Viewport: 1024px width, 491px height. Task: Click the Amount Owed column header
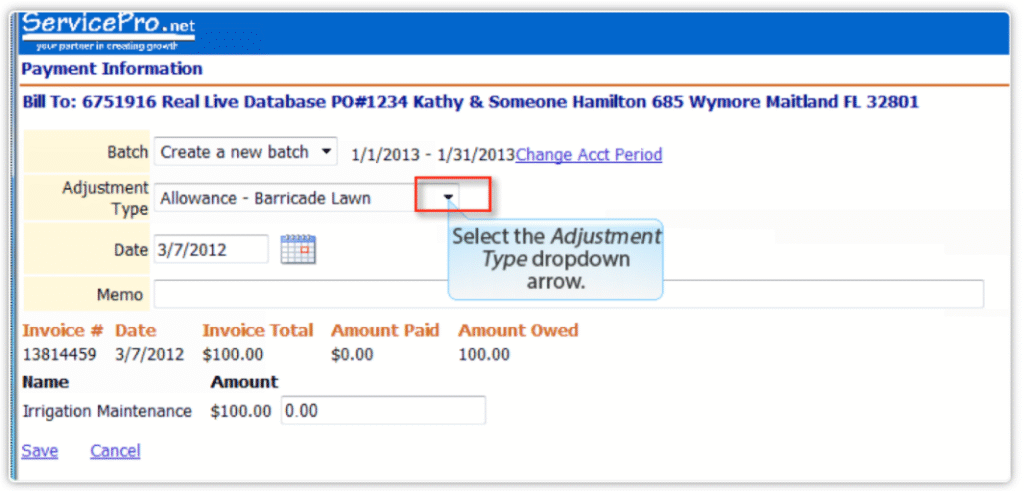point(518,330)
